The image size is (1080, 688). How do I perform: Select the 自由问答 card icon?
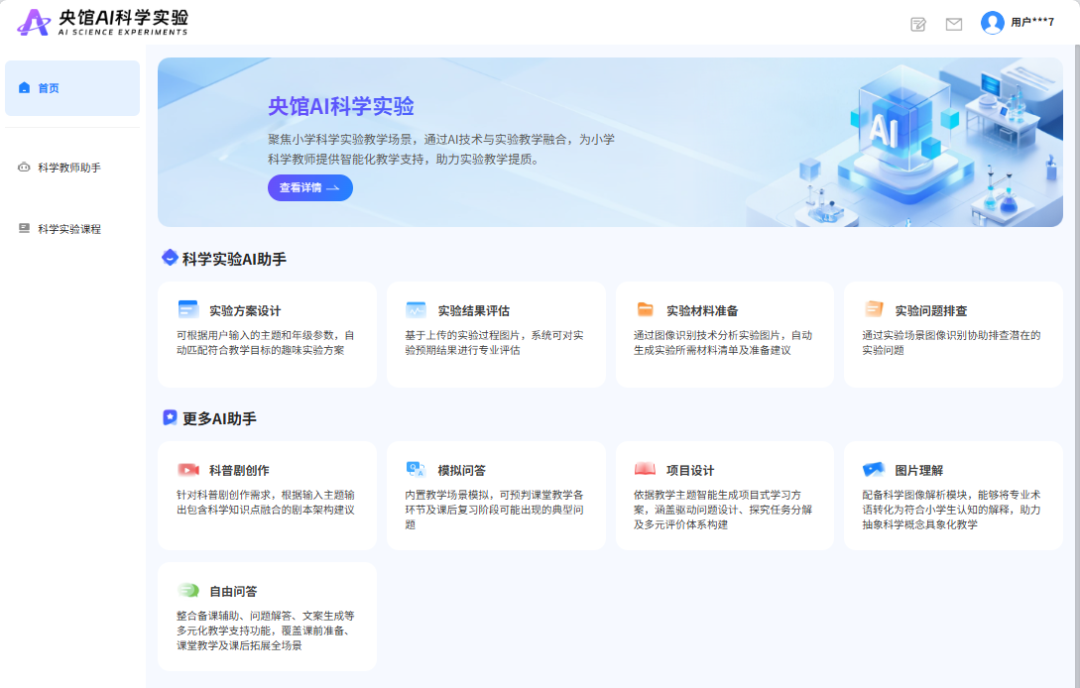point(186,592)
